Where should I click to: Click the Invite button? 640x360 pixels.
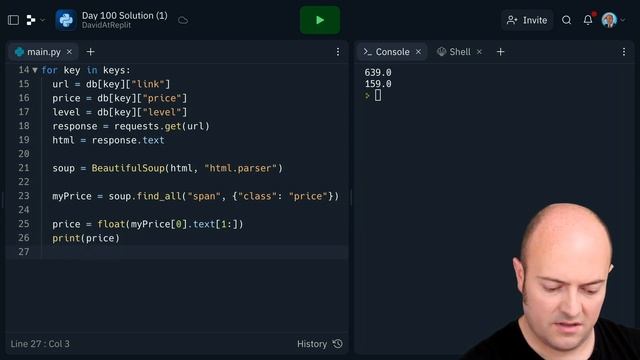(x=527, y=20)
